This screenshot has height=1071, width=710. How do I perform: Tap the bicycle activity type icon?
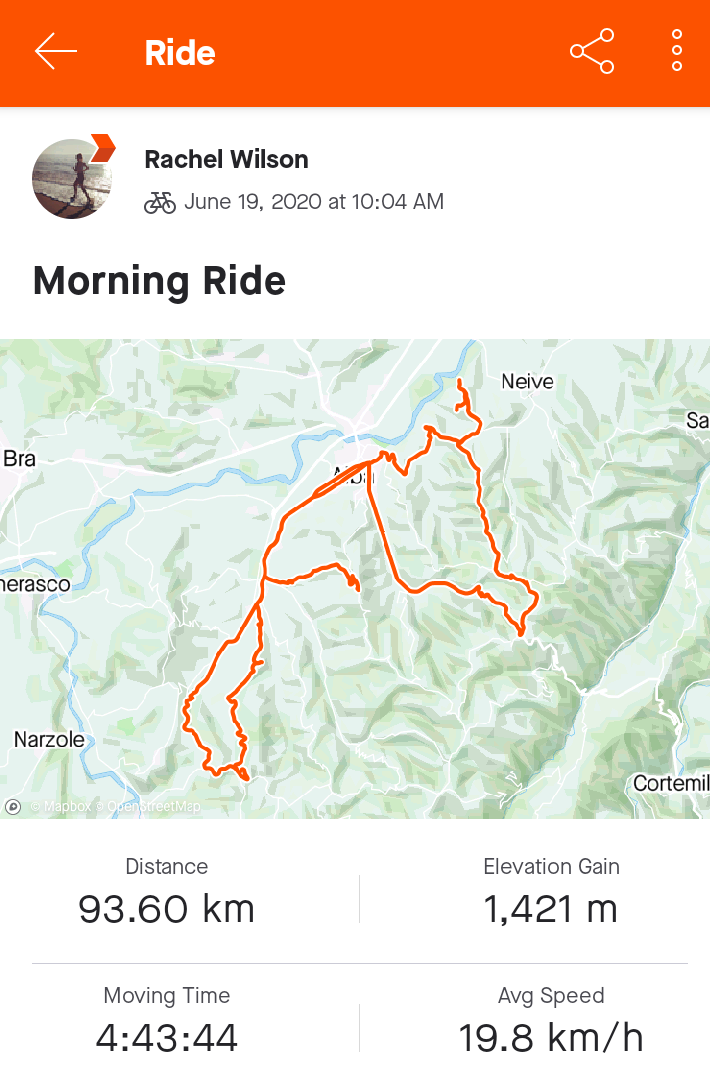160,202
